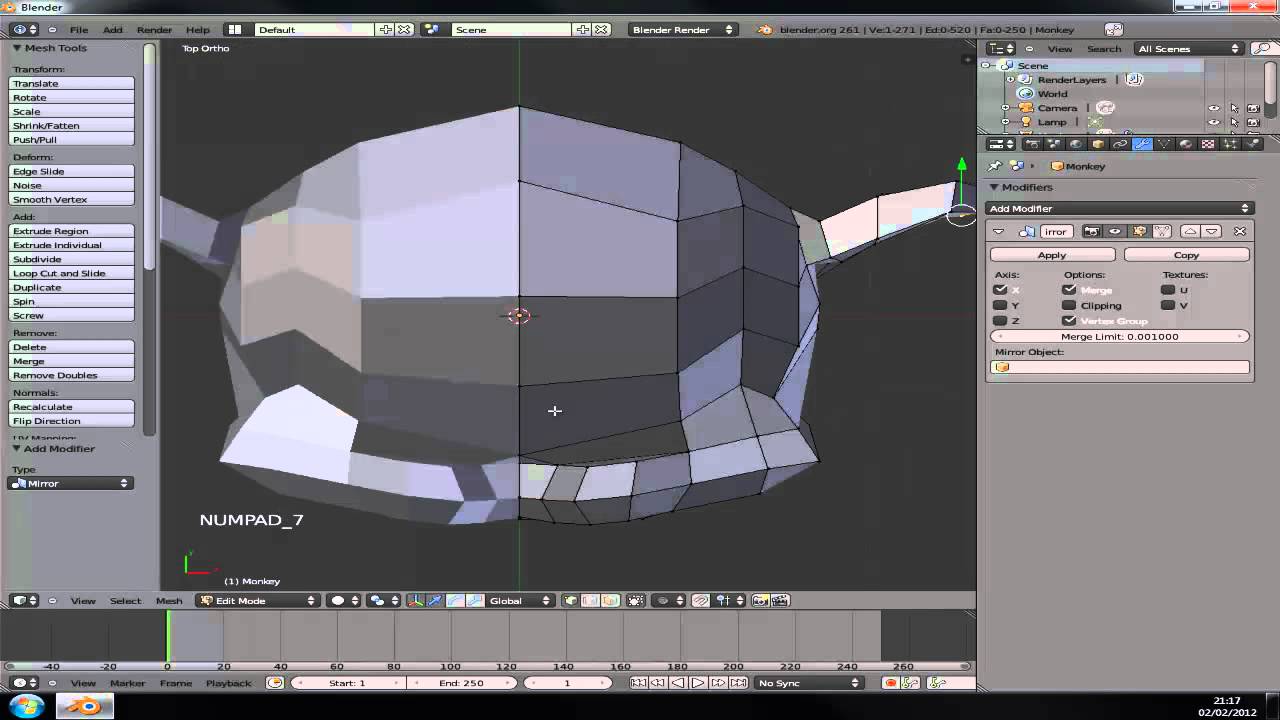The height and width of the screenshot is (720, 1280).
Task: Collapse the Modifiers panel triangle
Action: pyautogui.click(x=994, y=187)
